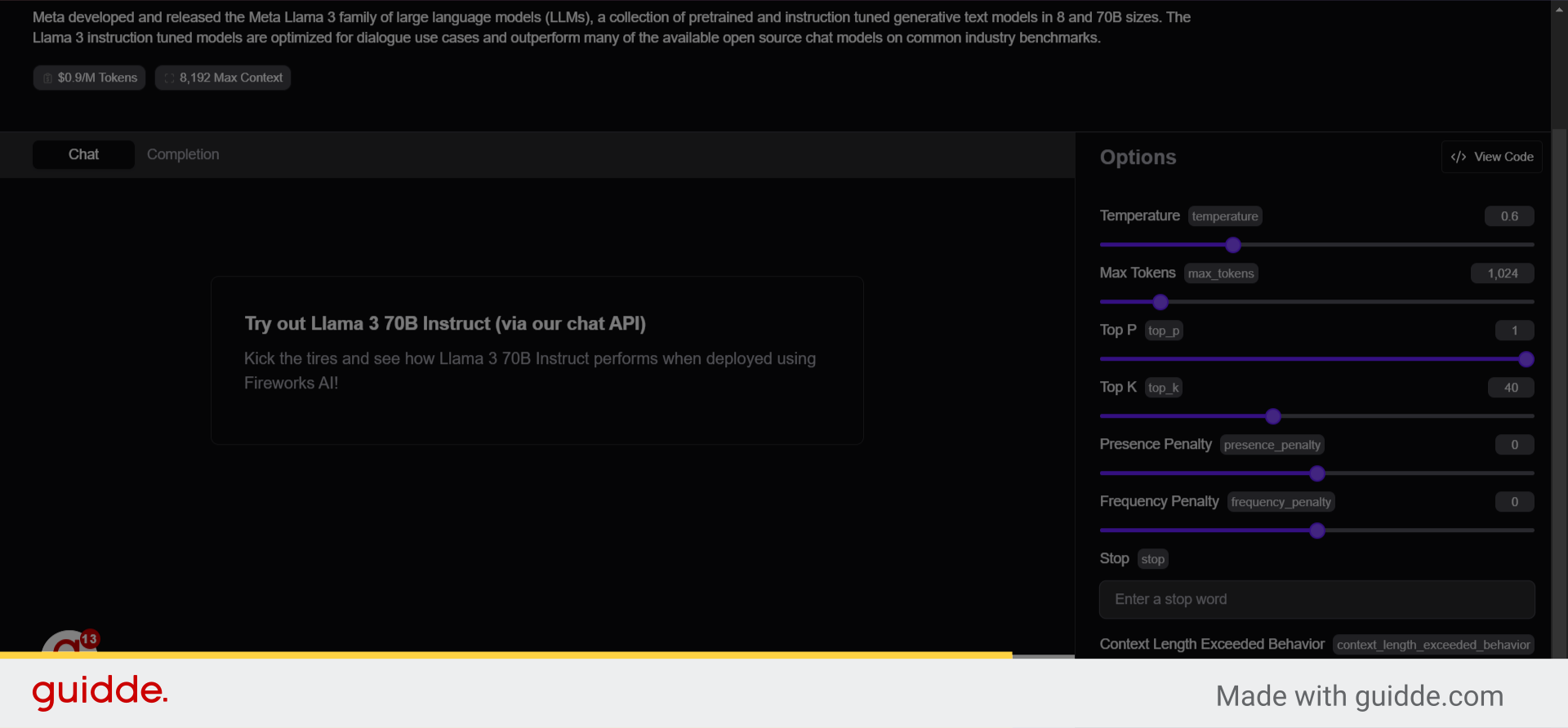The image size is (1568, 728).
Task: Click the tokens price icon in badge
Action: pos(47,78)
